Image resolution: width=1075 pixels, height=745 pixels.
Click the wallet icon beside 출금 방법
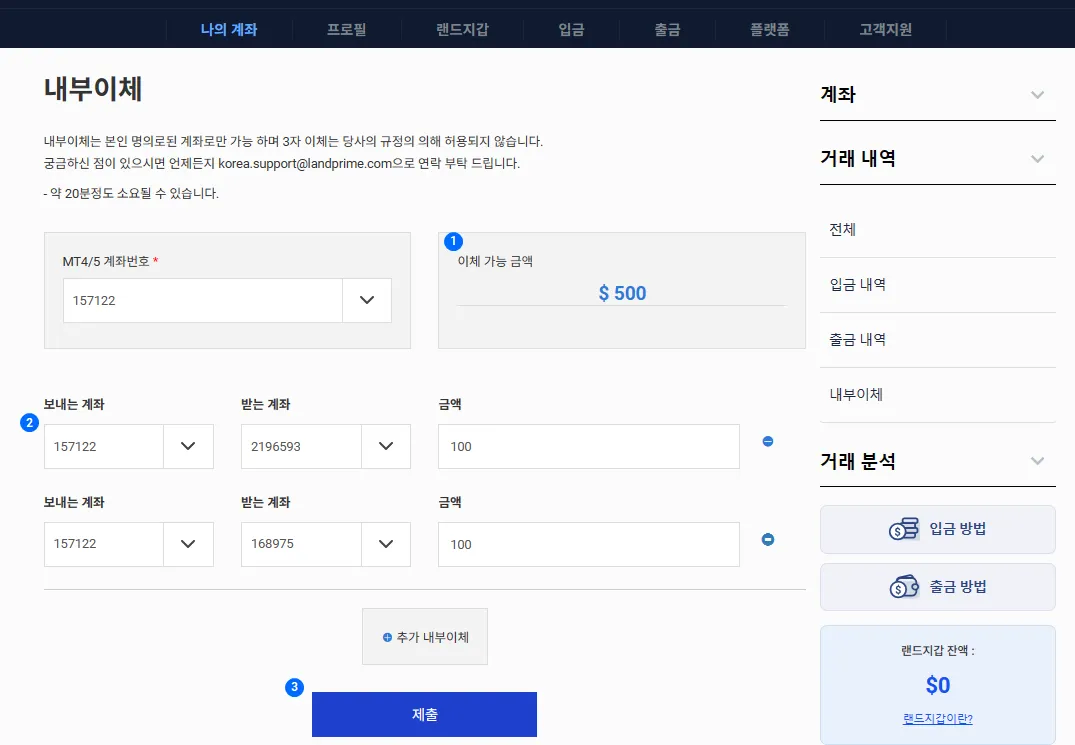(x=904, y=587)
